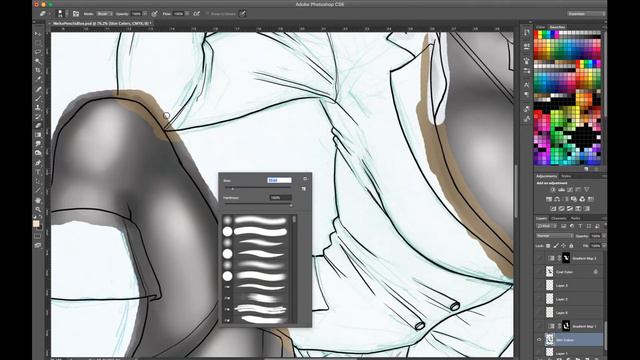Toggle pressure for opacity button
Screen dimensions: 640x360
point(154,14)
